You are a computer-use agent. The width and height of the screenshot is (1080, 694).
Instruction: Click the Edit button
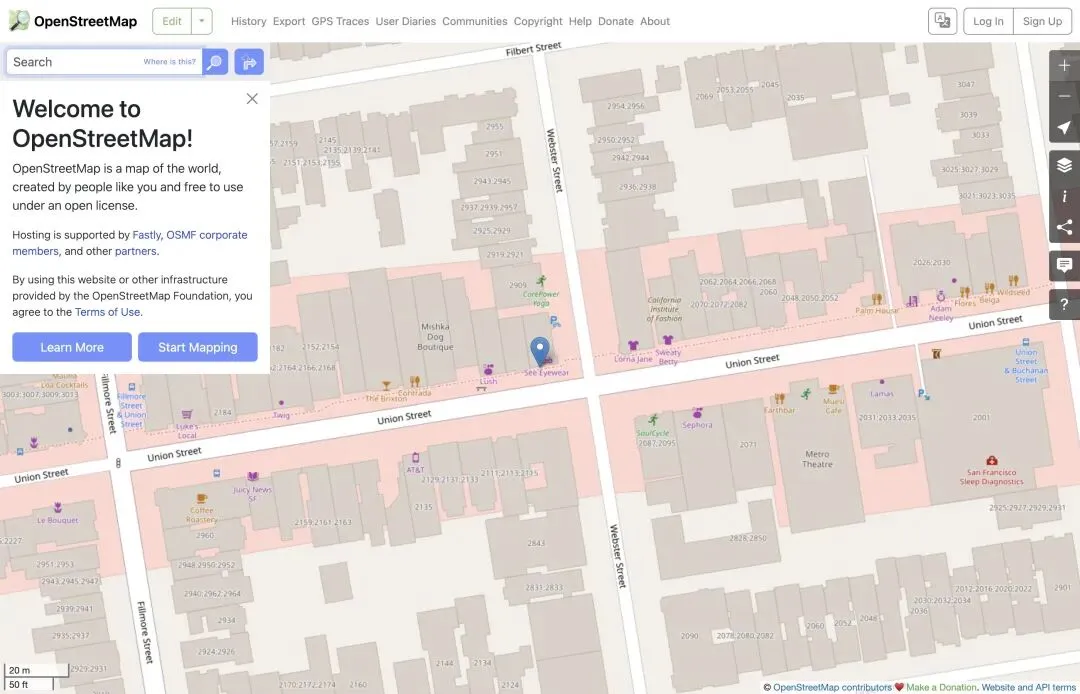[x=172, y=21]
